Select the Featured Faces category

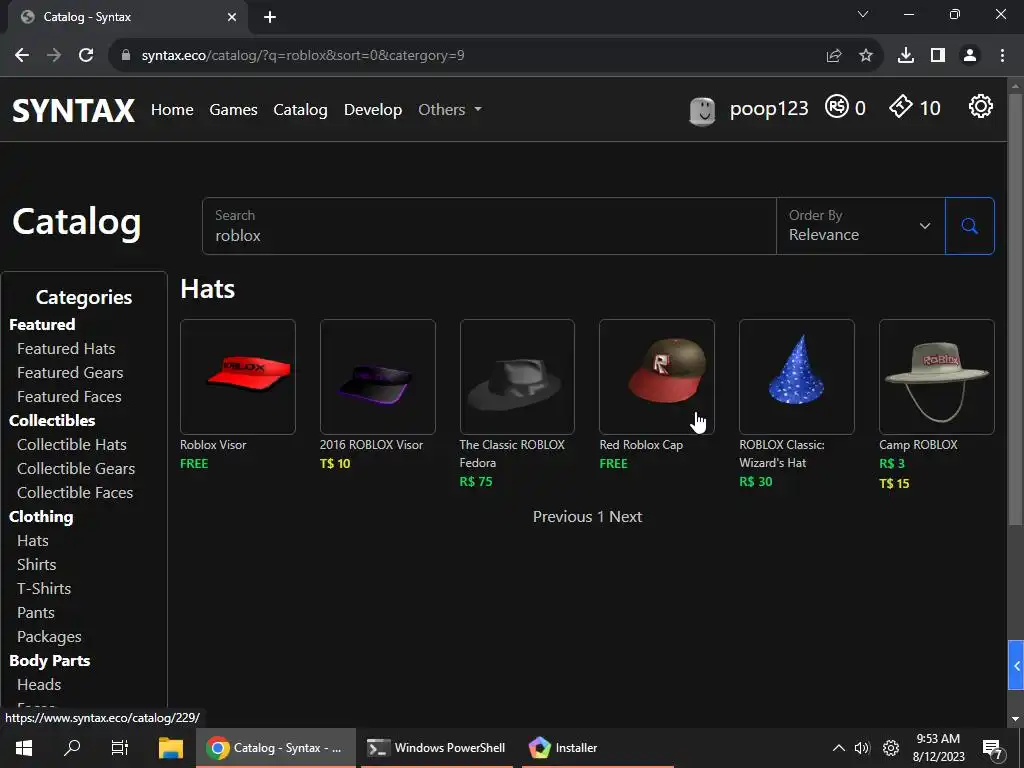(x=69, y=397)
